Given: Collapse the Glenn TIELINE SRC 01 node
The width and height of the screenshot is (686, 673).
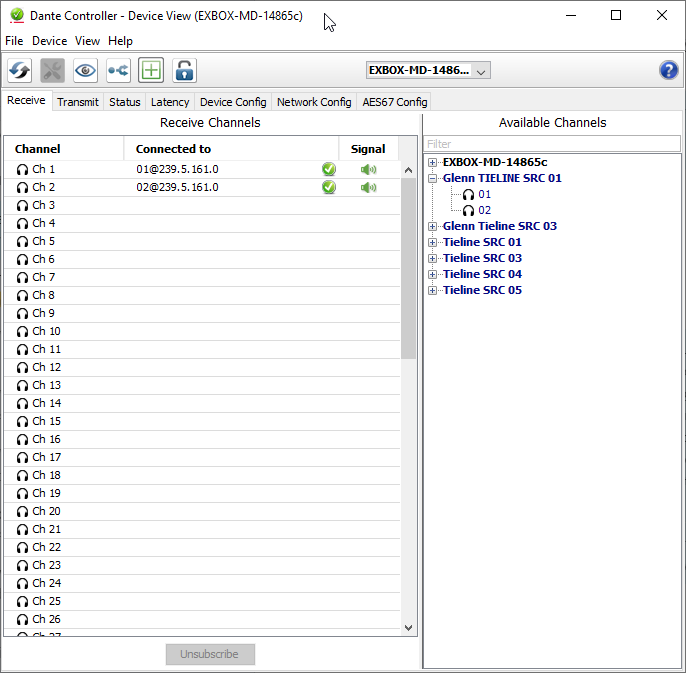Looking at the screenshot, I should click(x=432, y=178).
